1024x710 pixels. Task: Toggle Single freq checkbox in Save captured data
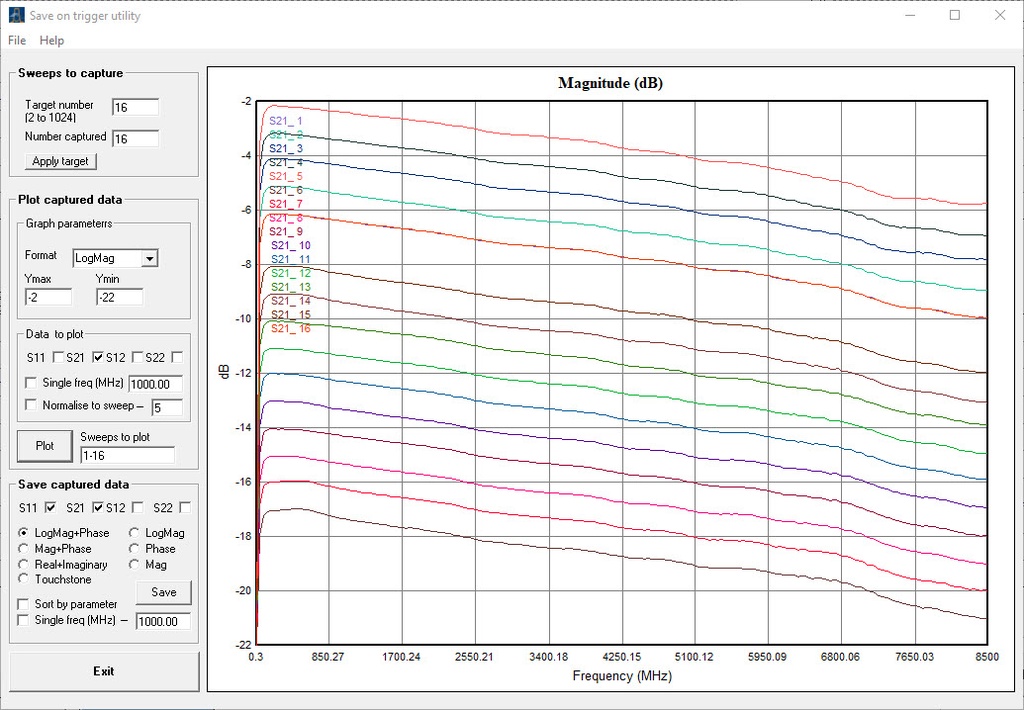(x=24, y=620)
